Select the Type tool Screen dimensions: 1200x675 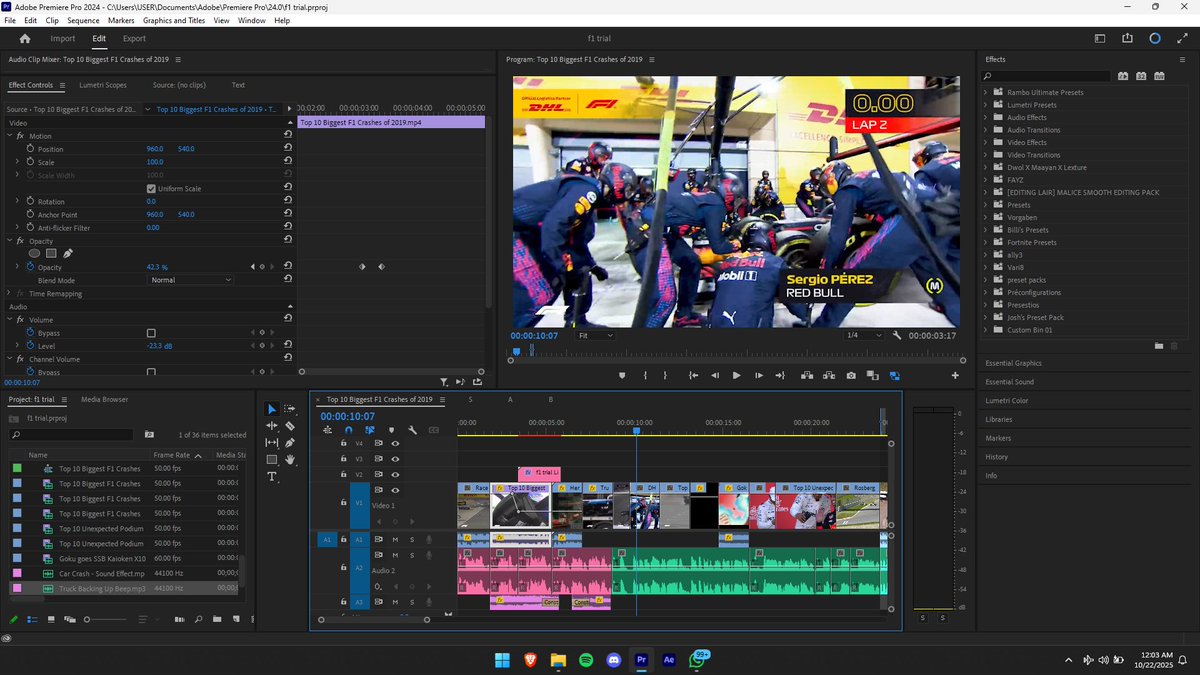tap(272, 477)
